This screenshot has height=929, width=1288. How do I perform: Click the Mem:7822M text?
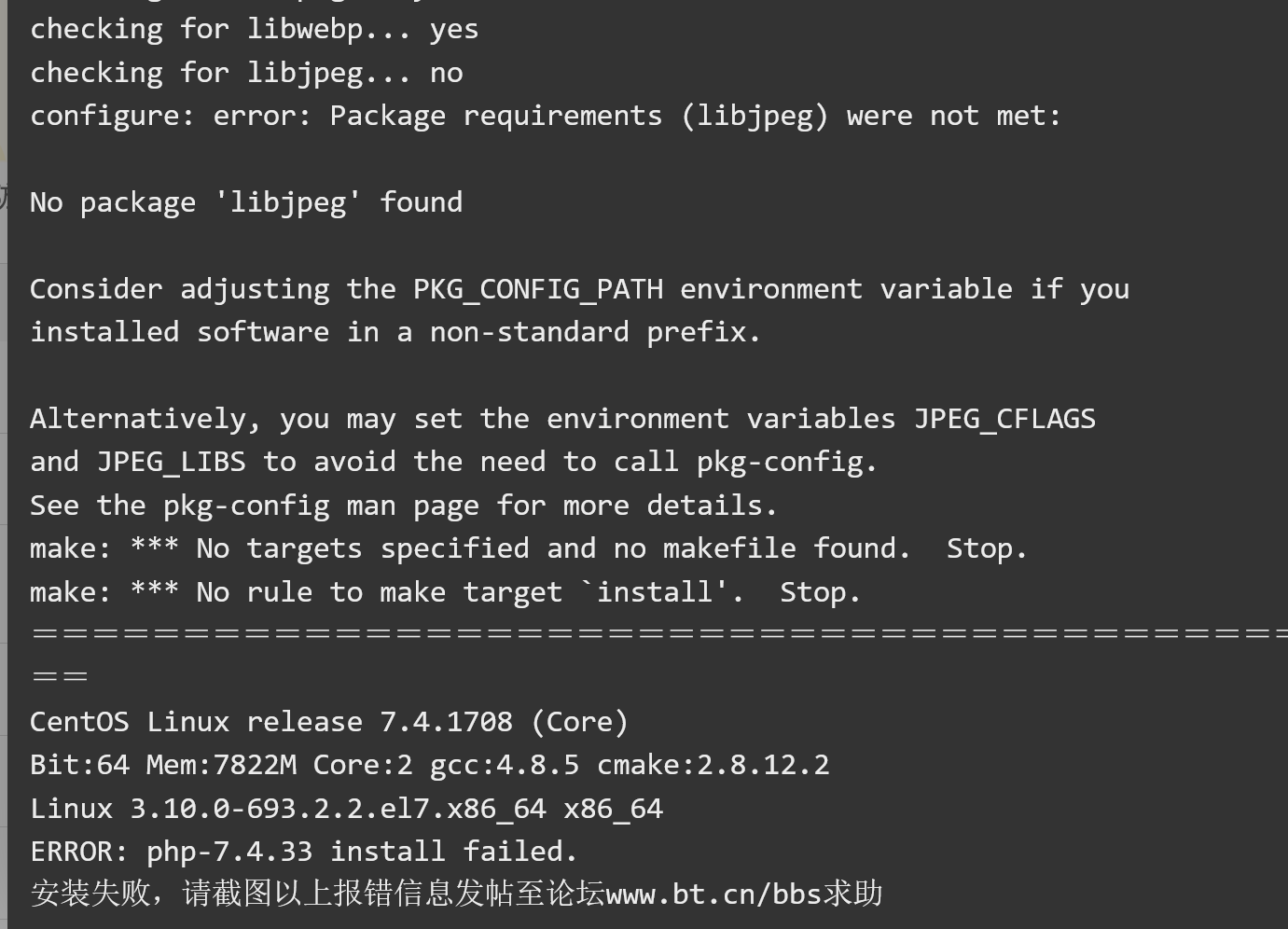click(222, 765)
